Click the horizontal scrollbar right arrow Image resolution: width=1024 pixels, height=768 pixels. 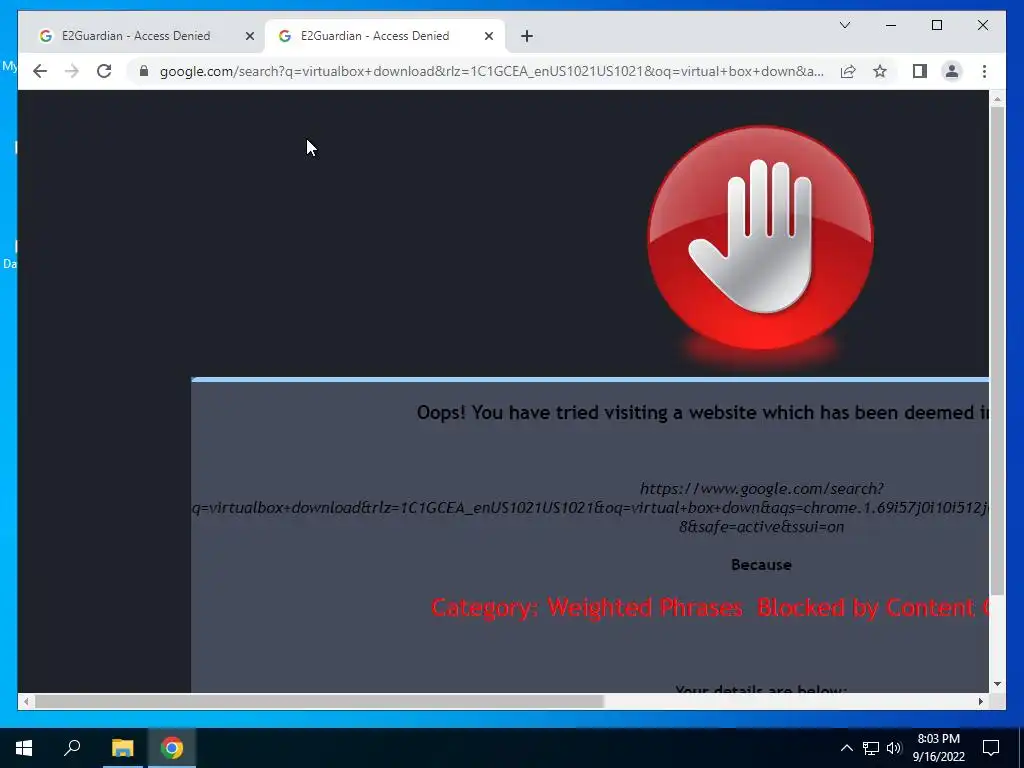980,701
